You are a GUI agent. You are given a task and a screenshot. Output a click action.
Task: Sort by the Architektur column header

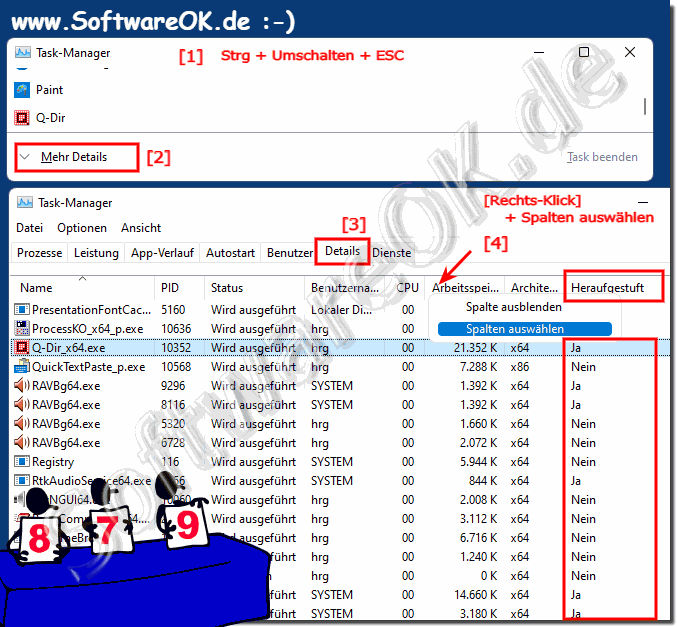(x=534, y=288)
